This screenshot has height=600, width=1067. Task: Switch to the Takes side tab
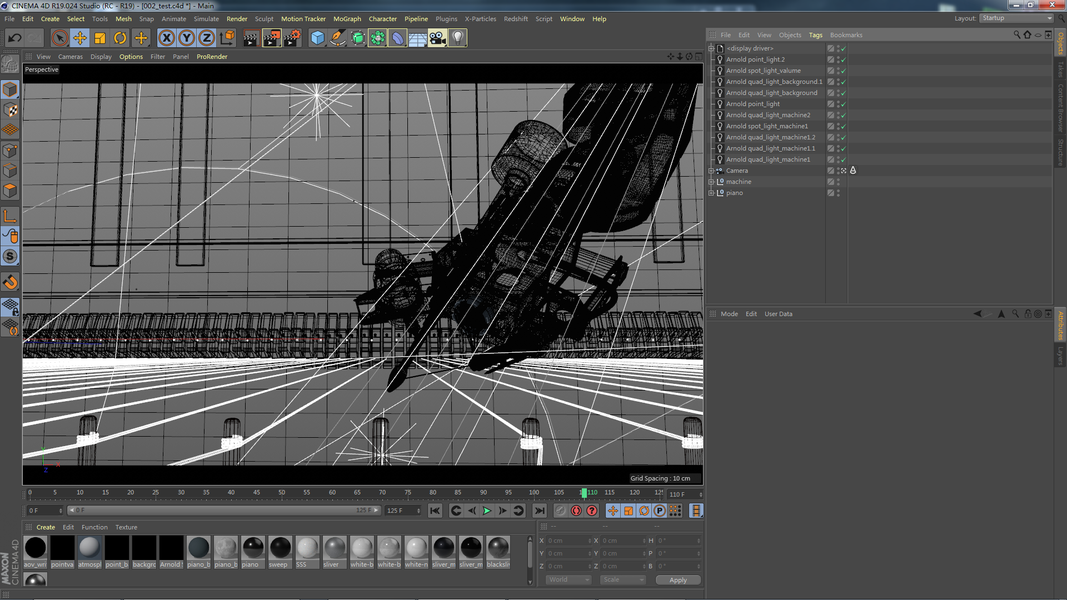[1060, 71]
